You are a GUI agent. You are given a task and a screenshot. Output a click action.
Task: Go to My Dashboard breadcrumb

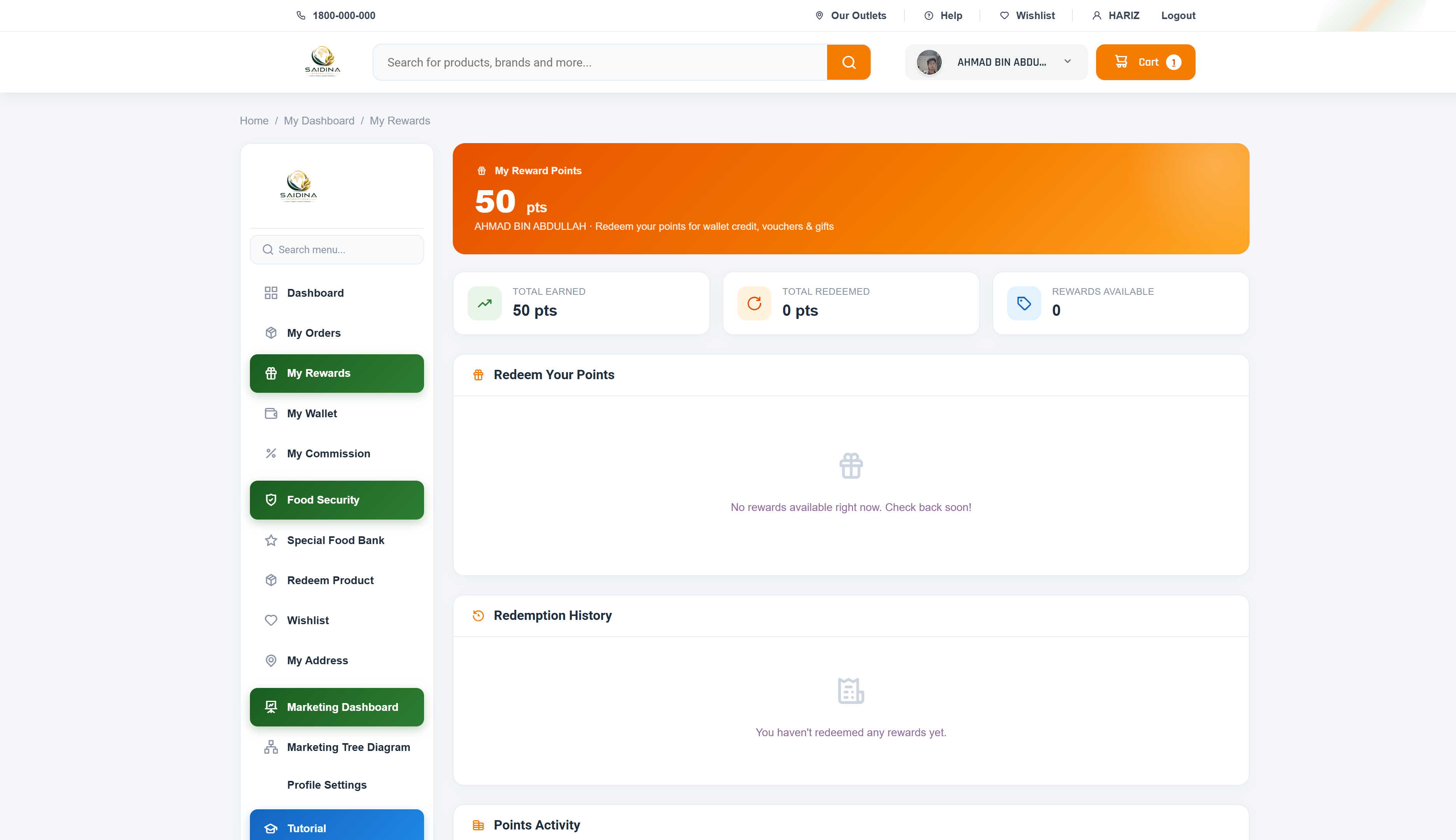tap(319, 121)
